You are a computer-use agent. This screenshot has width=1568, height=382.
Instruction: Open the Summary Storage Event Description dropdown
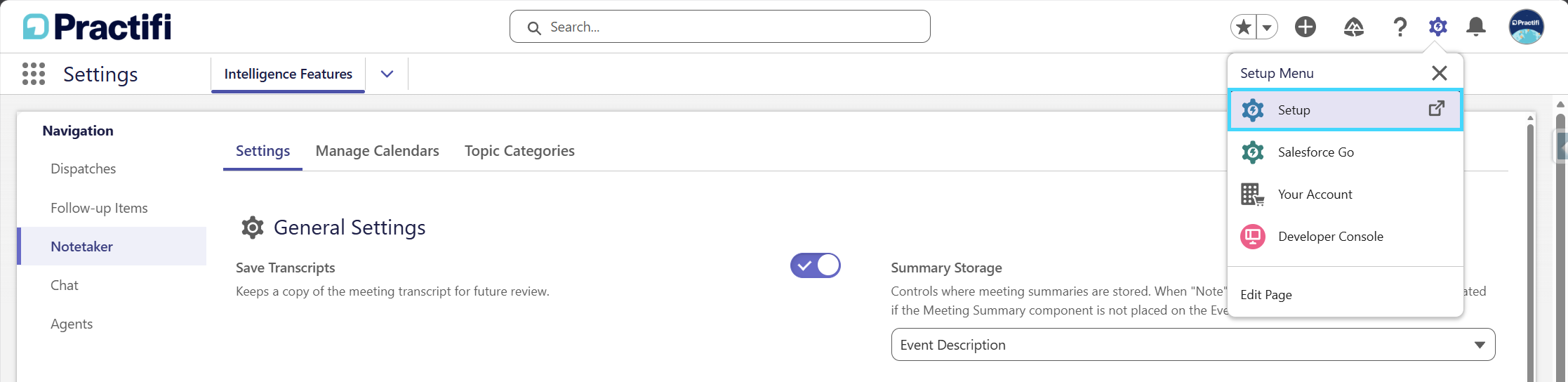coord(1193,345)
